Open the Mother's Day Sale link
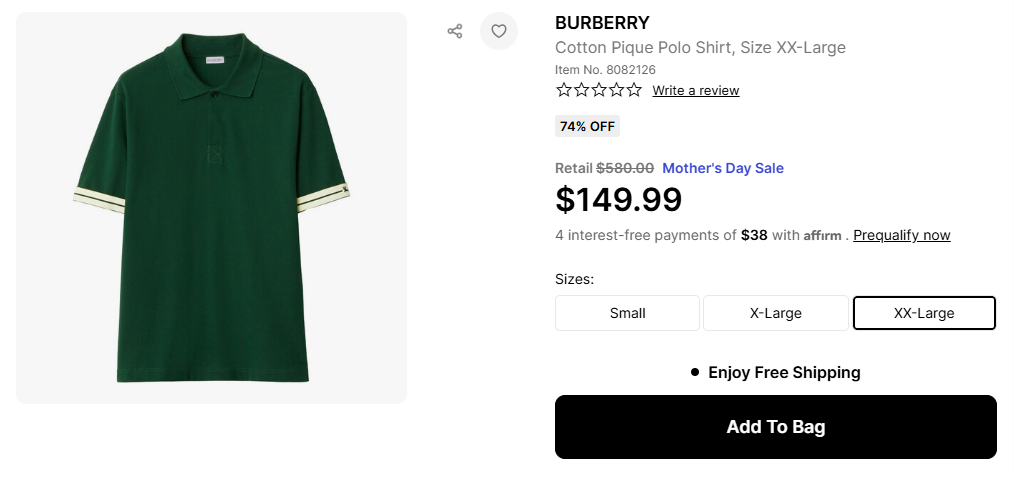 point(722,168)
